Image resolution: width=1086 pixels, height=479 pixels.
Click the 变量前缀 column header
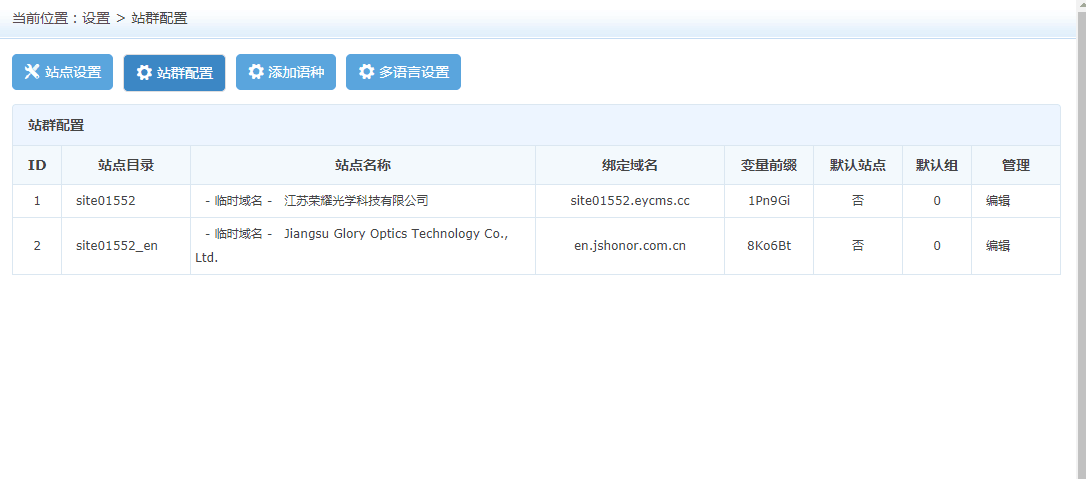click(768, 165)
